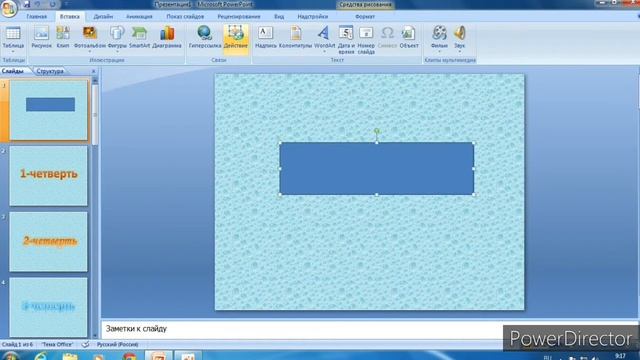Switch to the Дизайн ribbon tab
Screen dimensions: 640x360
(103, 17)
